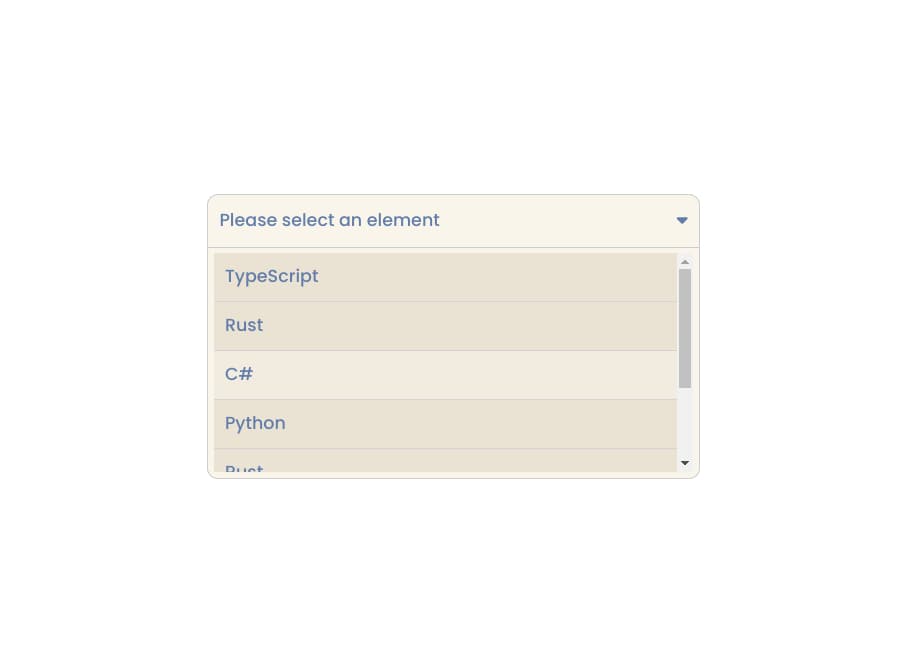Select the TypeScript option

(445, 277)
